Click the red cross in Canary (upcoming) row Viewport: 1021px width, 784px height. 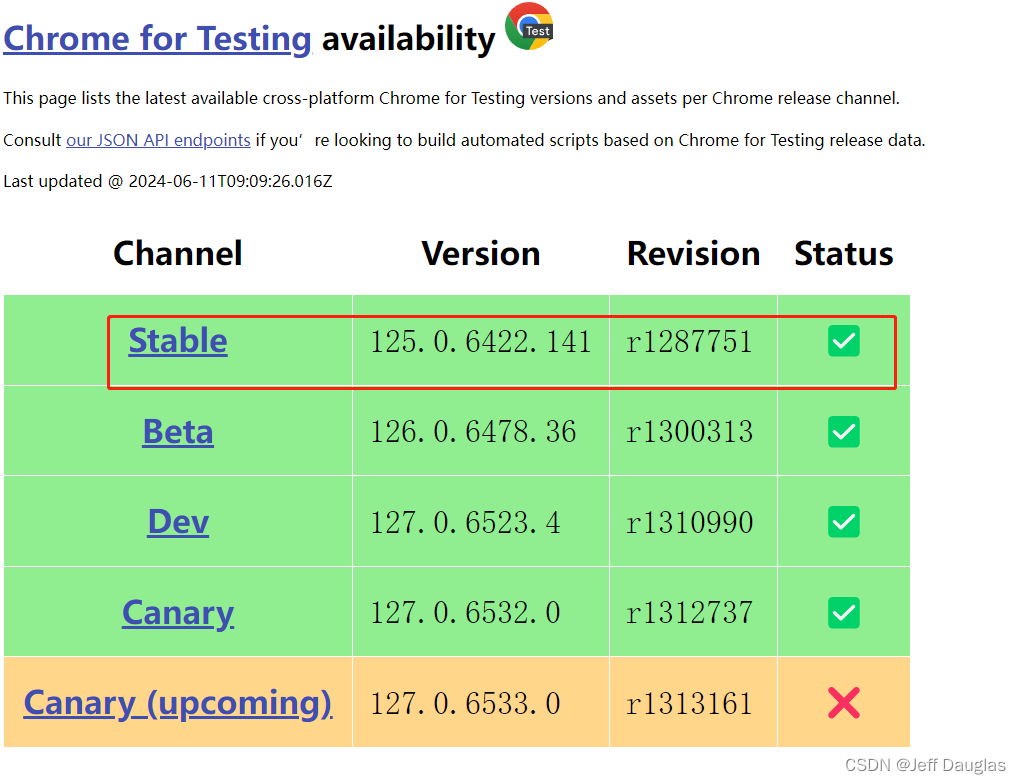pyautogui.click(x=844, y=703)
